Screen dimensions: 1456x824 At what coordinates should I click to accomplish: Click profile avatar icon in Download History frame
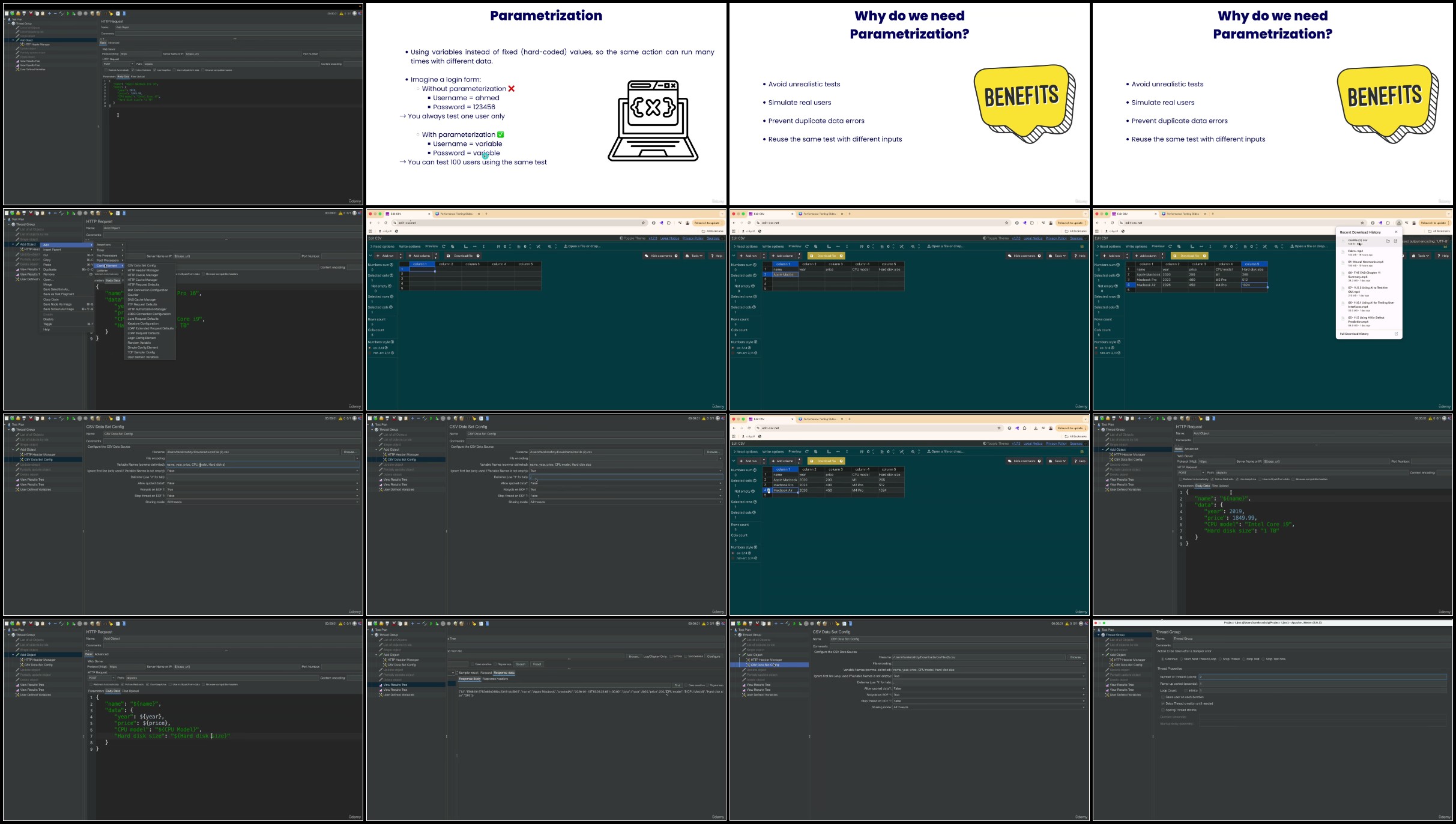point(1414,223)
